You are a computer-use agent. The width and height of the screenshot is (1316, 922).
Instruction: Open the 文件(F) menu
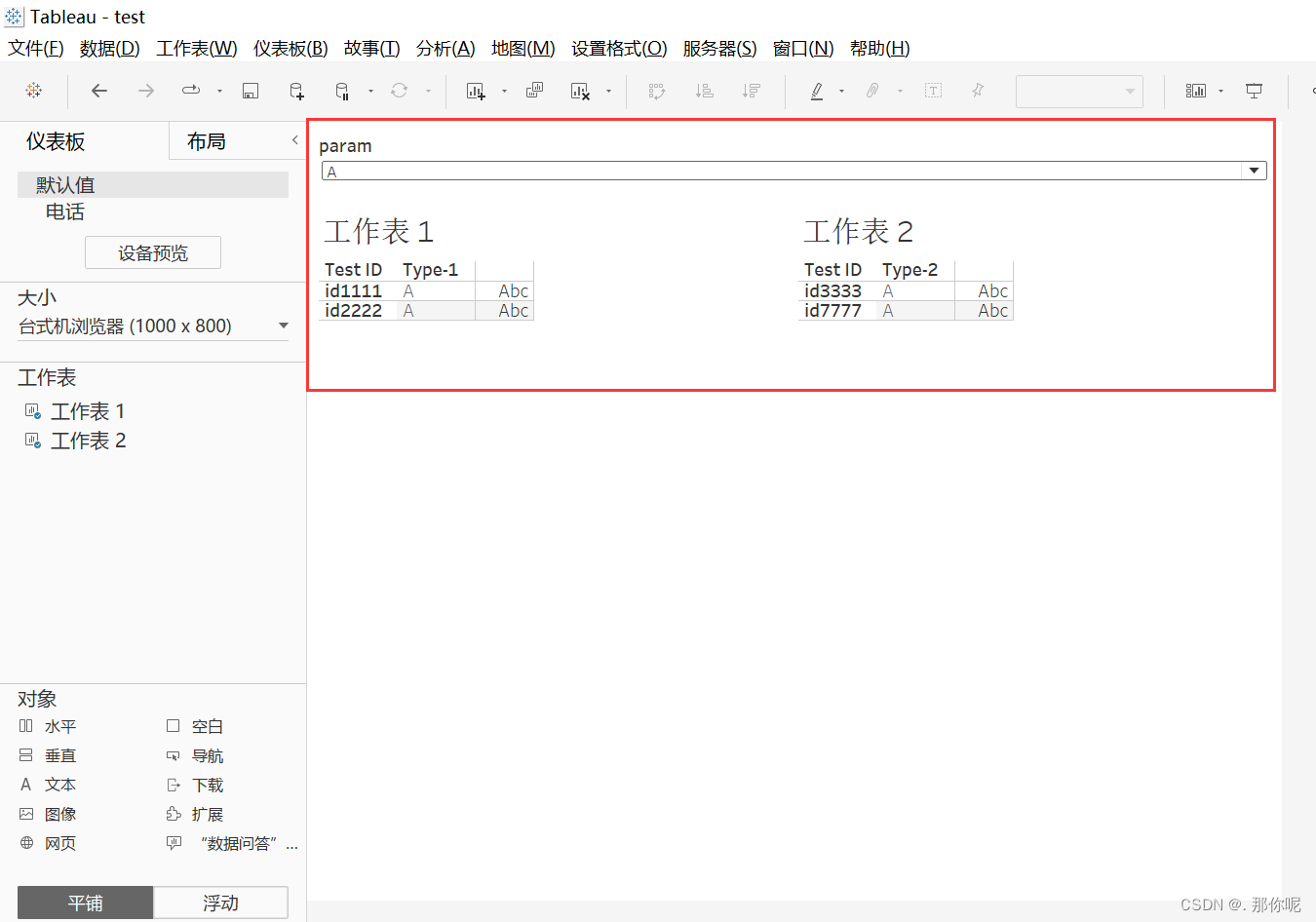36,49
